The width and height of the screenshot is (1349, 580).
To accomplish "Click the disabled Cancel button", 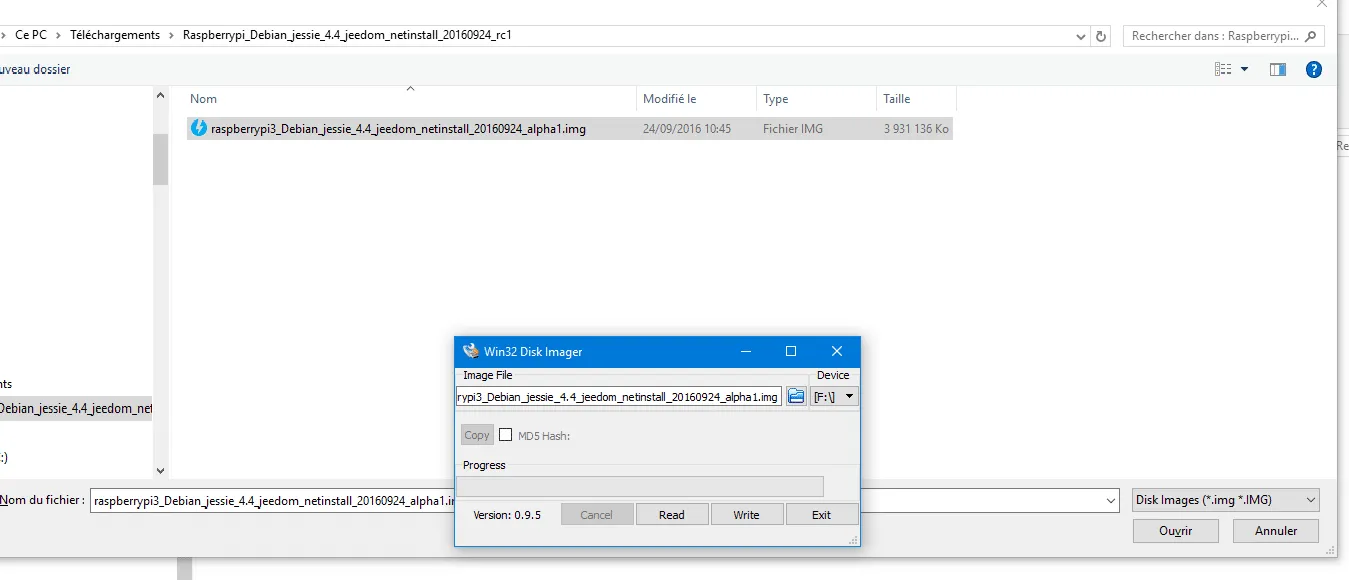I will (x=597, y=515).
